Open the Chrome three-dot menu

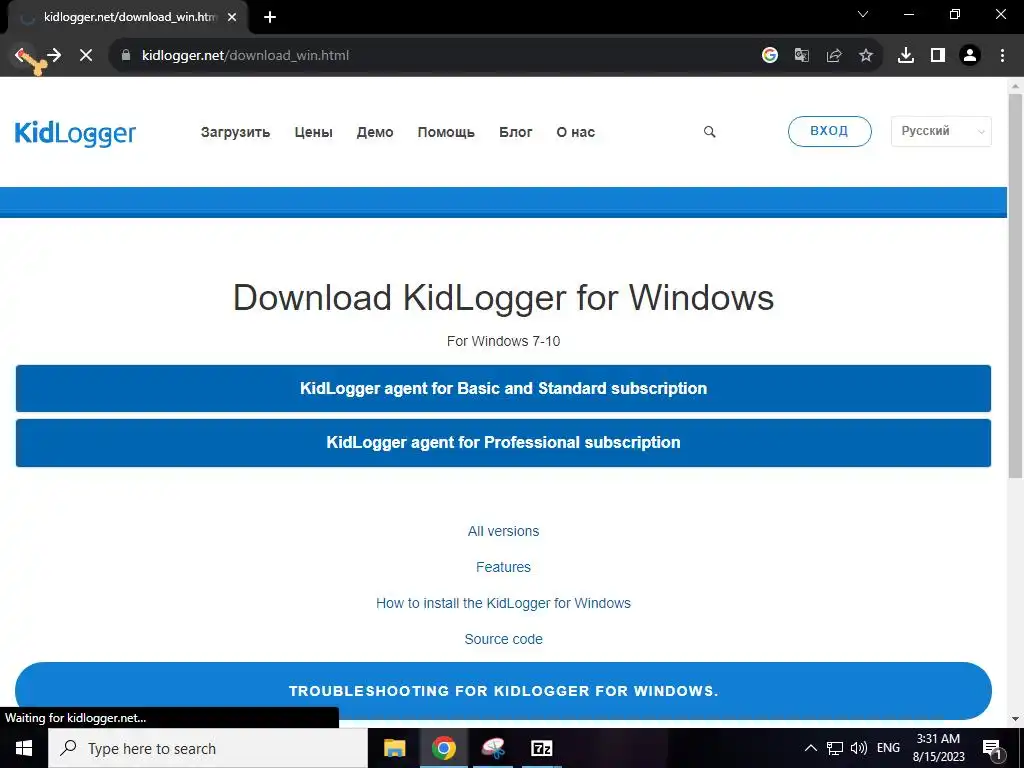pos(1002,56)
